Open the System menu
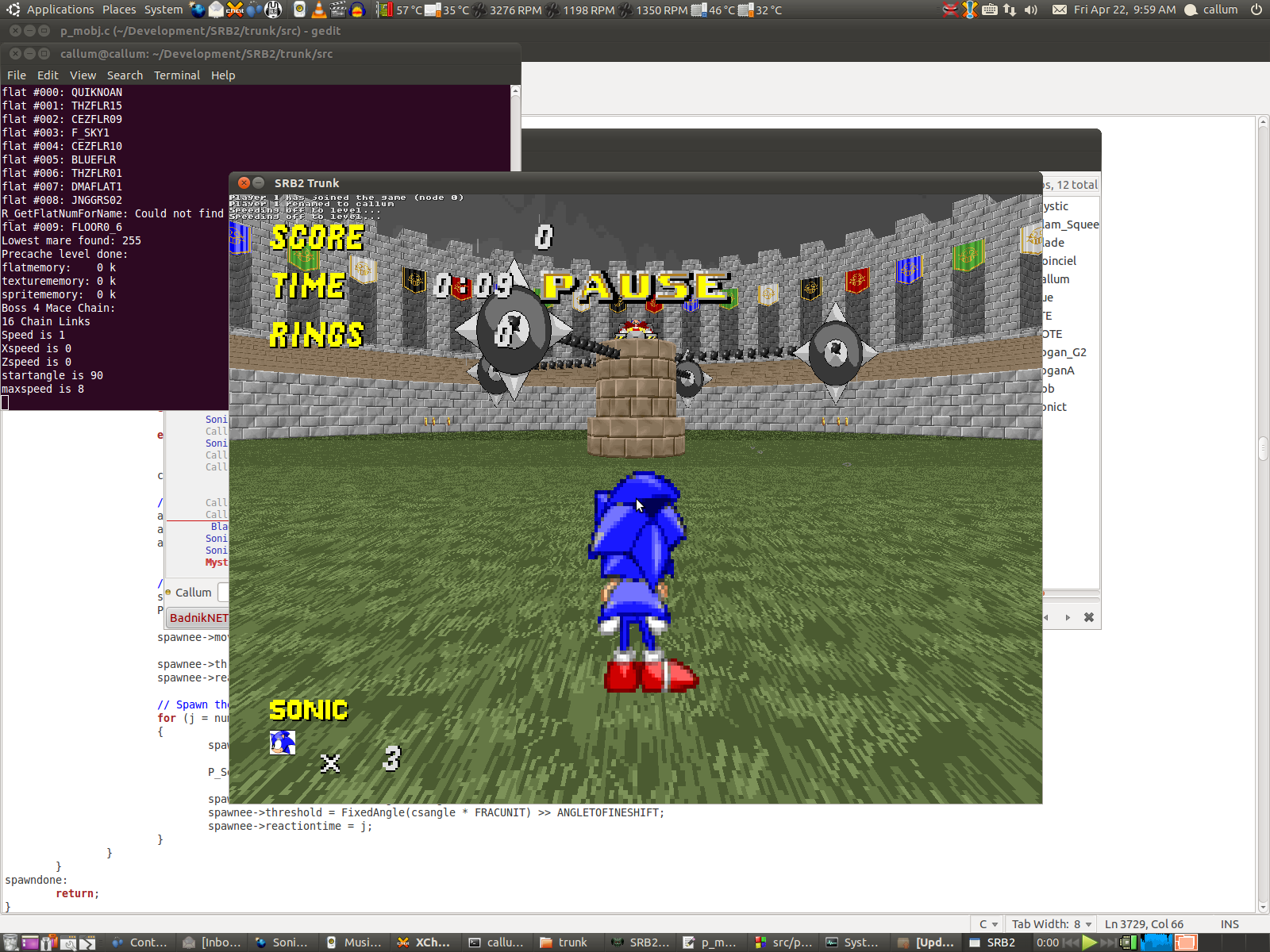1270x952 pixels. [x=164, y=10]
